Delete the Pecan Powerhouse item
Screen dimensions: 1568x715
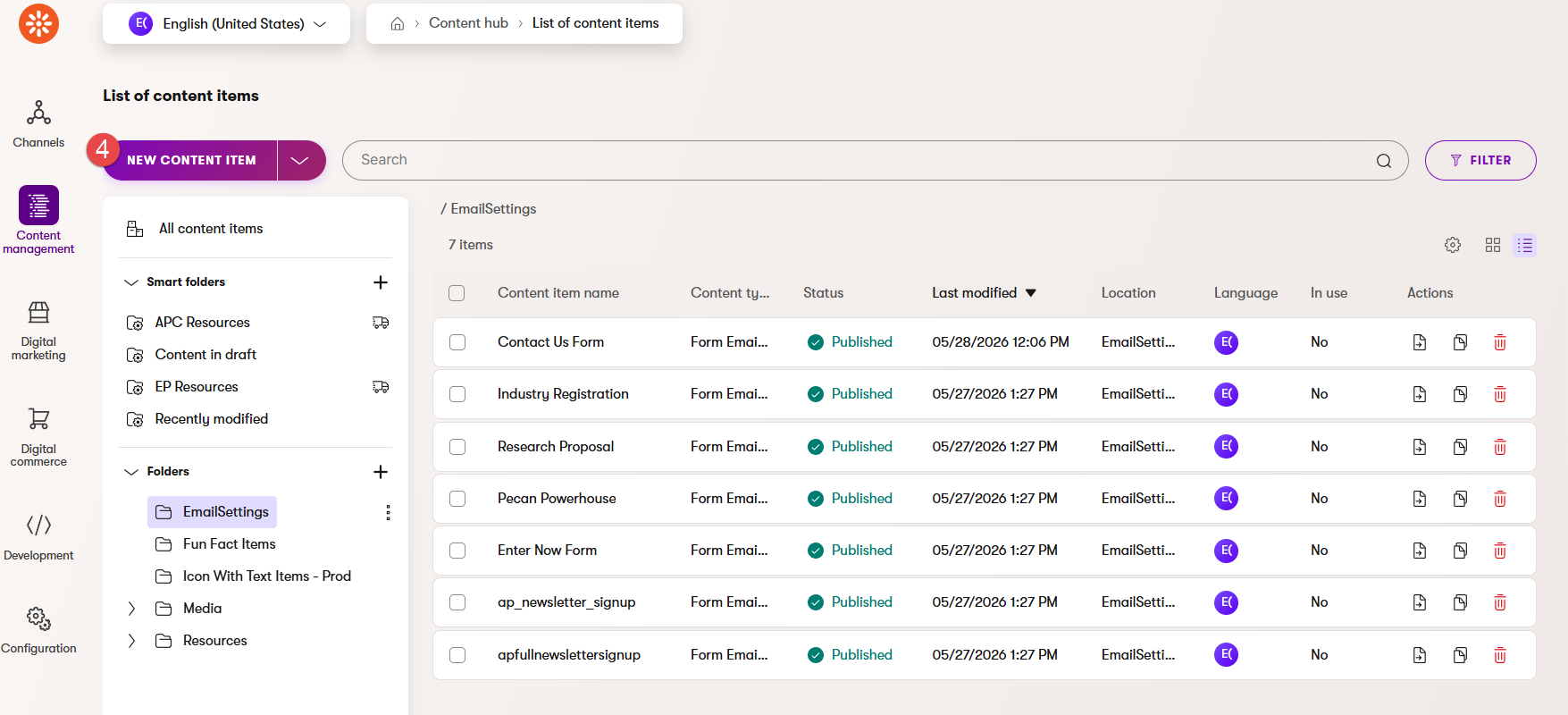pos(1500,499)
